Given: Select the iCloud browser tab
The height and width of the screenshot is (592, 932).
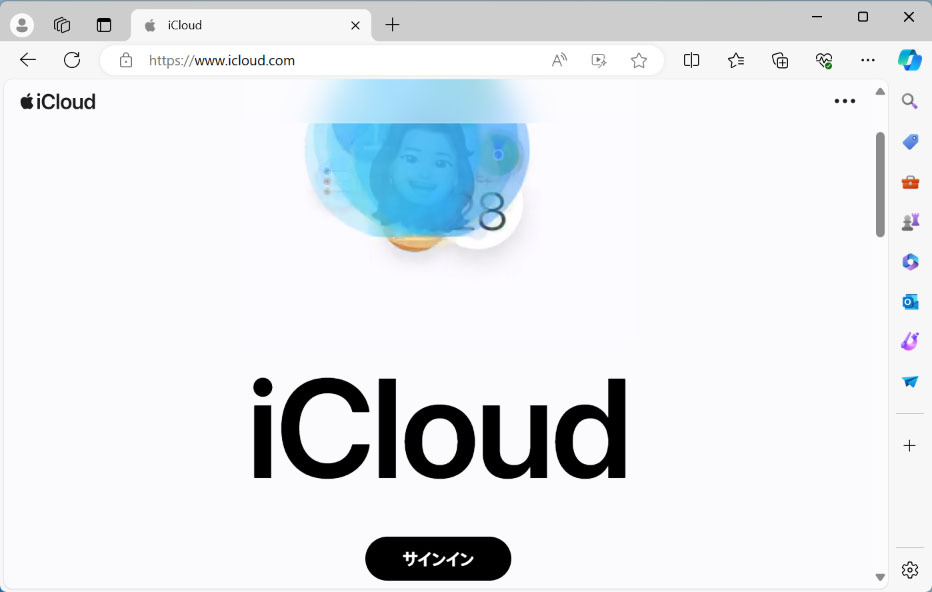Looking at the screenshot, I should point(251,26).
